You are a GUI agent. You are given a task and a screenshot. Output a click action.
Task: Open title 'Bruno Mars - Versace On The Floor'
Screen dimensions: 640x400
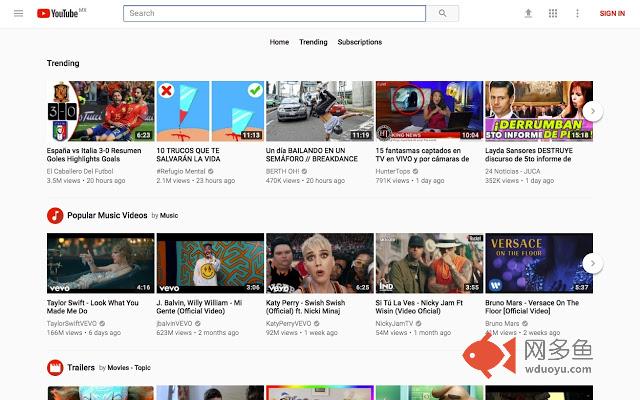pos(532,307)
